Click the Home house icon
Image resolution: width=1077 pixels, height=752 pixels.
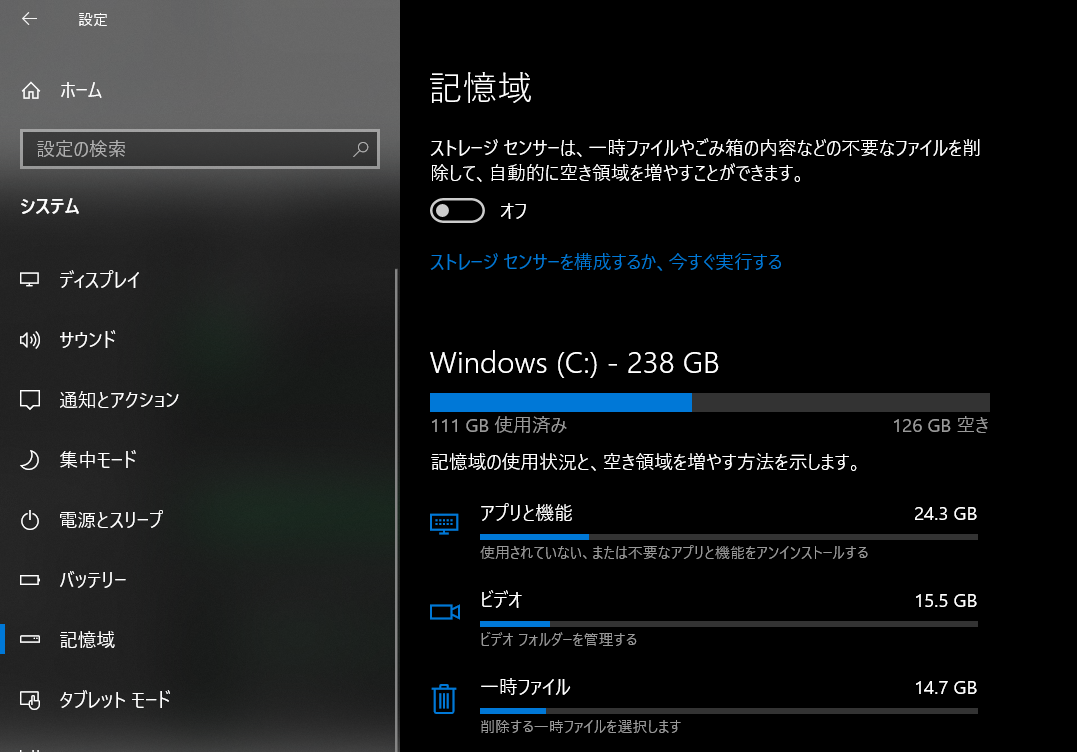point(31,91)
